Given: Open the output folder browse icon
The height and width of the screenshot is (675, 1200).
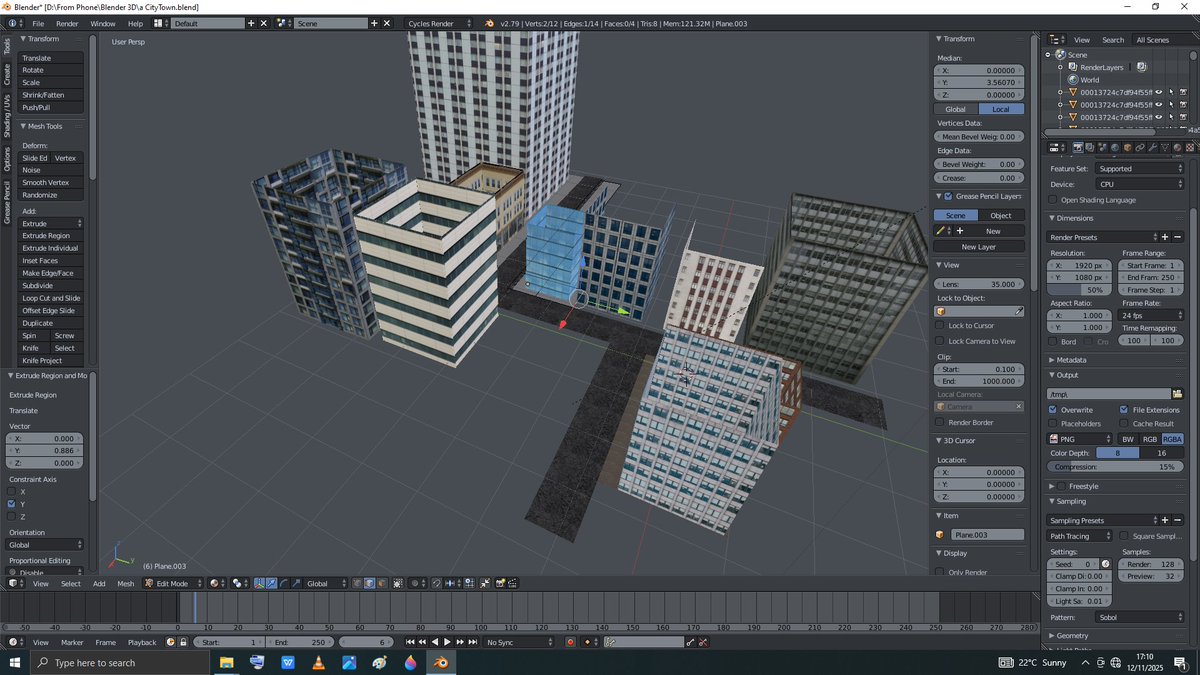Looking at the screenshot, I should tap(1177, 394).
